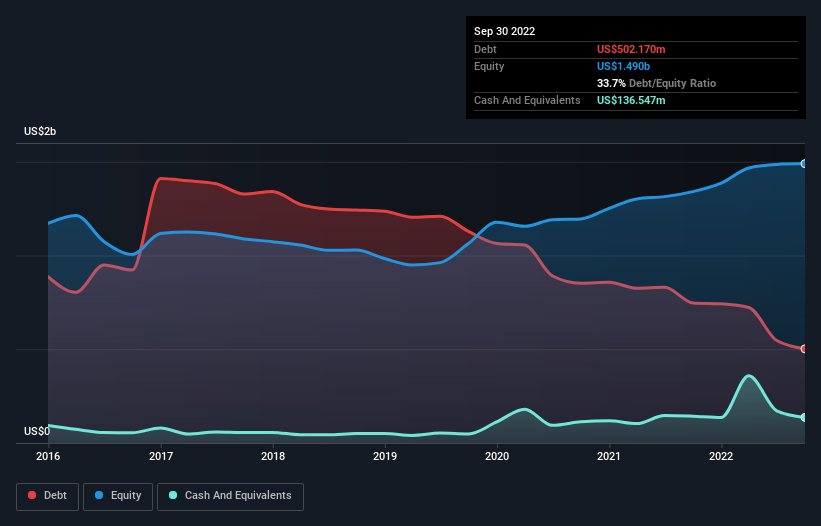Click the 2020 x-axis label
The height and width of the screenshot is (526, 821).
point(497,456)
